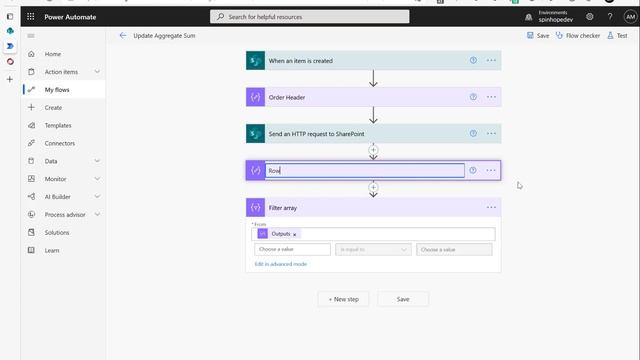The image size is (640, 360).
Task: Open more options for the renamed compose action
Action: pyautogui.click(x=491, y=170)
